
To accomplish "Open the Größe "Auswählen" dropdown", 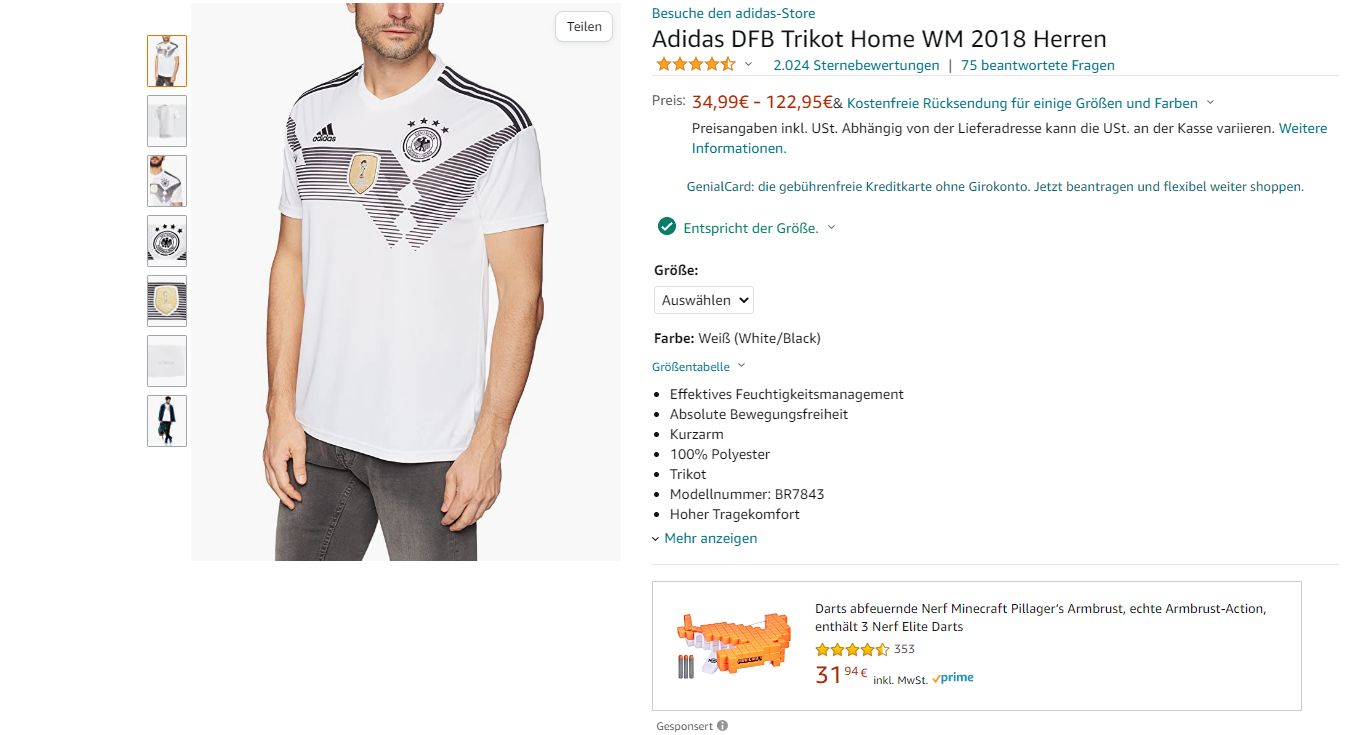I will 703,299.
